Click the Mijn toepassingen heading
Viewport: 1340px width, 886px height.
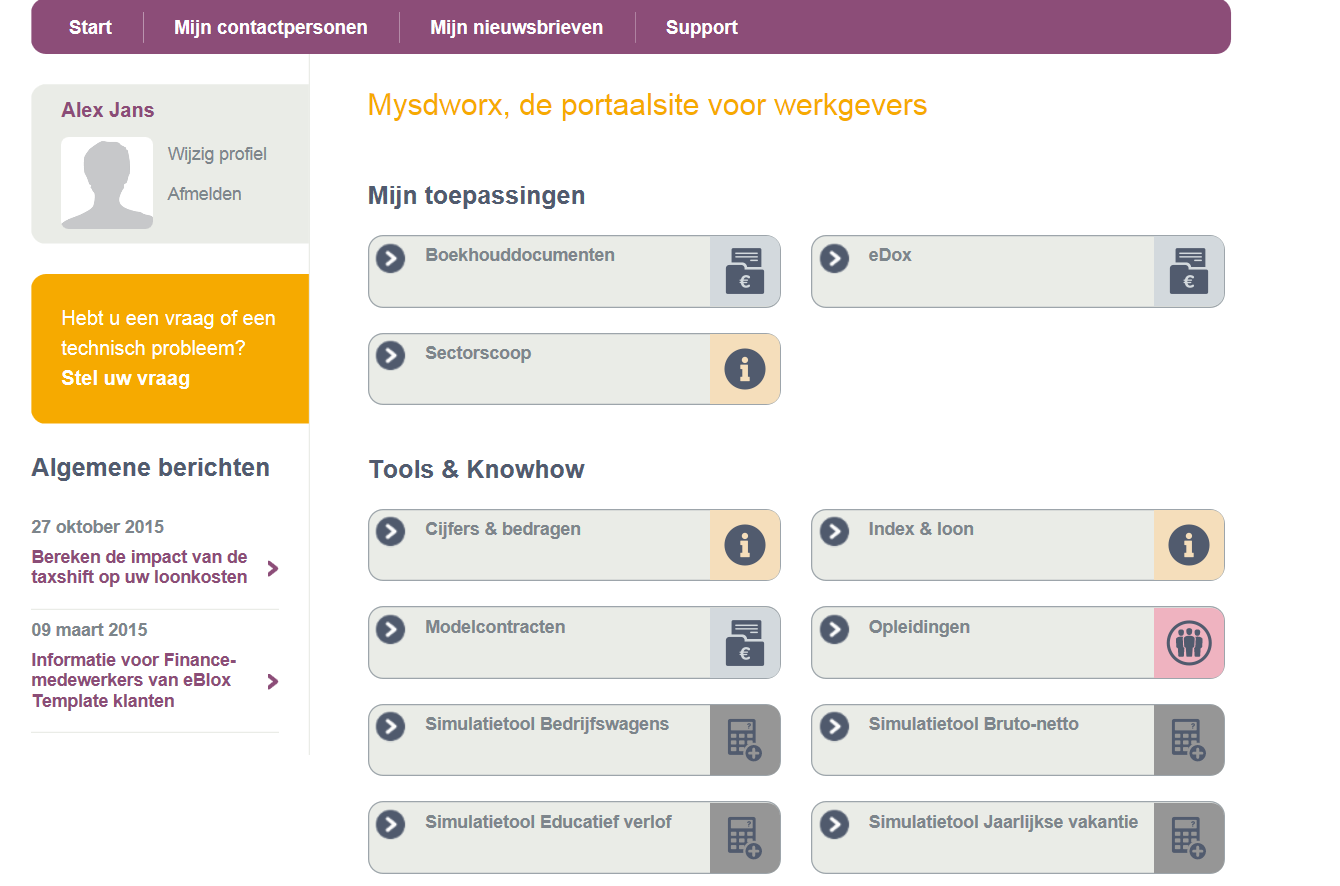point(476,196)
